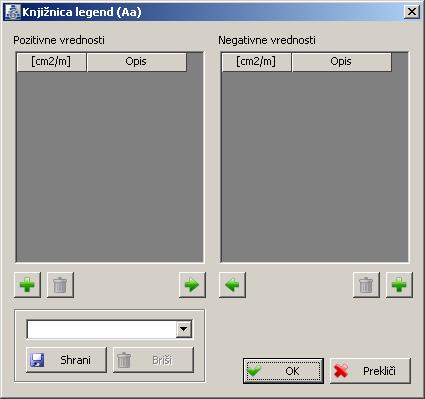This screenshot has width=425, height=399.
Task: Select [cm2/m] column header in Negativne vrednosti
Action: 256,62
